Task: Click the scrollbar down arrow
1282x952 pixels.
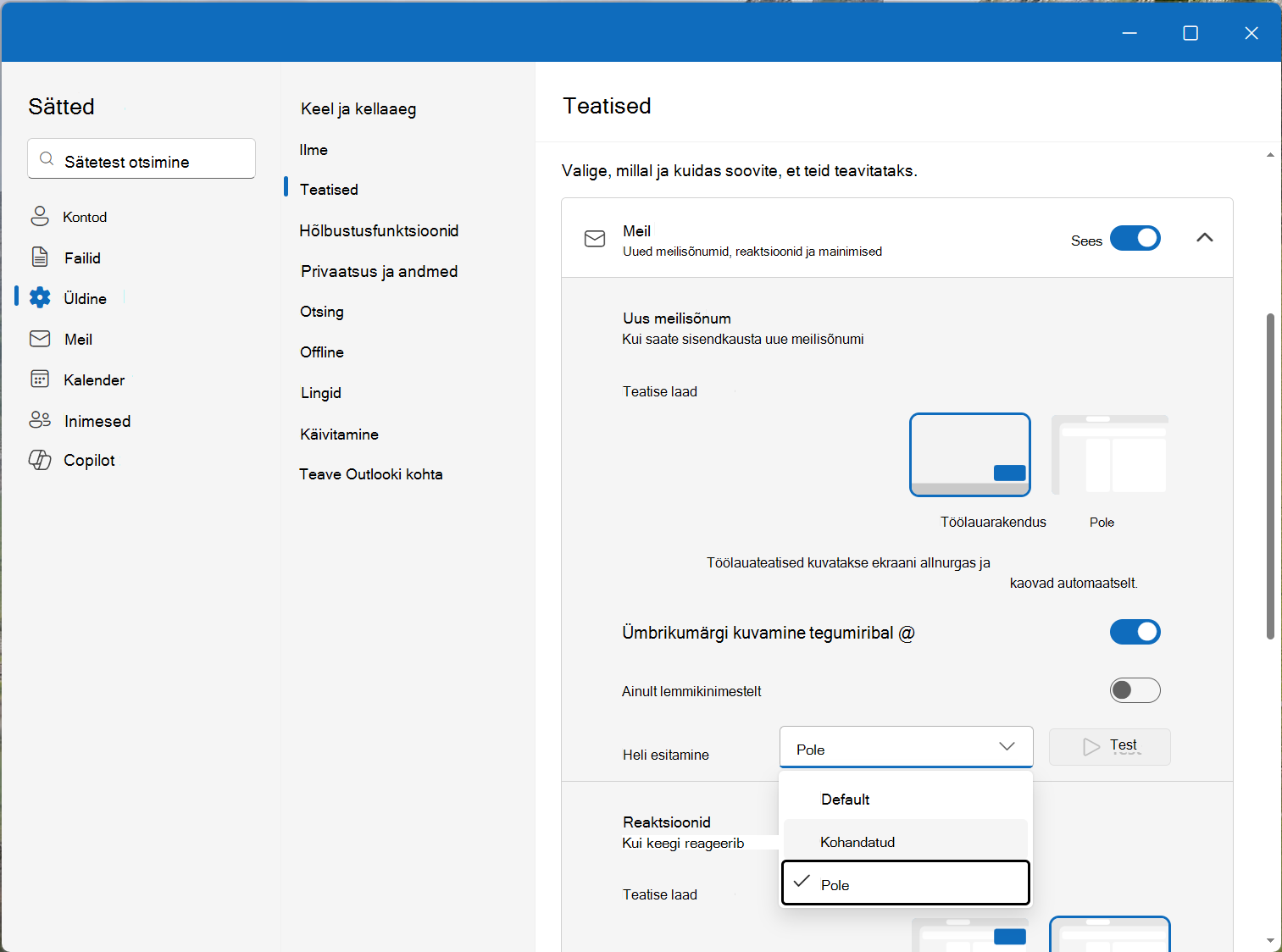Action: (x=1270, y=940)
